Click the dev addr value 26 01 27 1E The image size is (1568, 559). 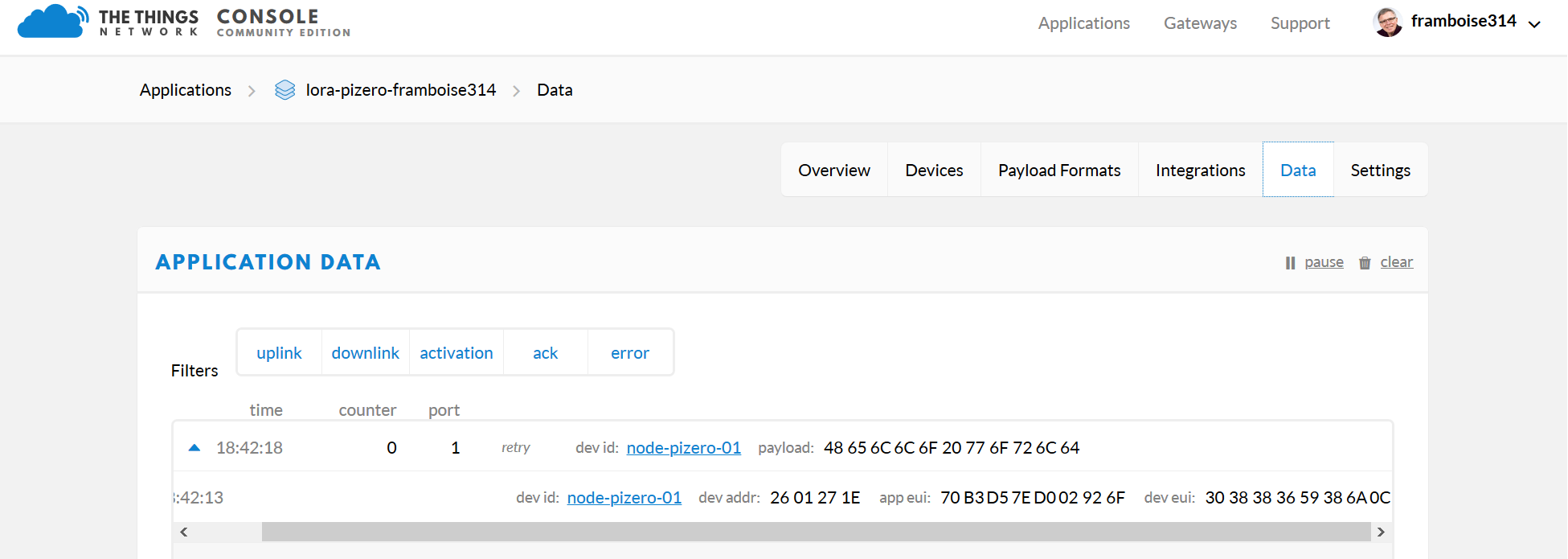(815, 498)
